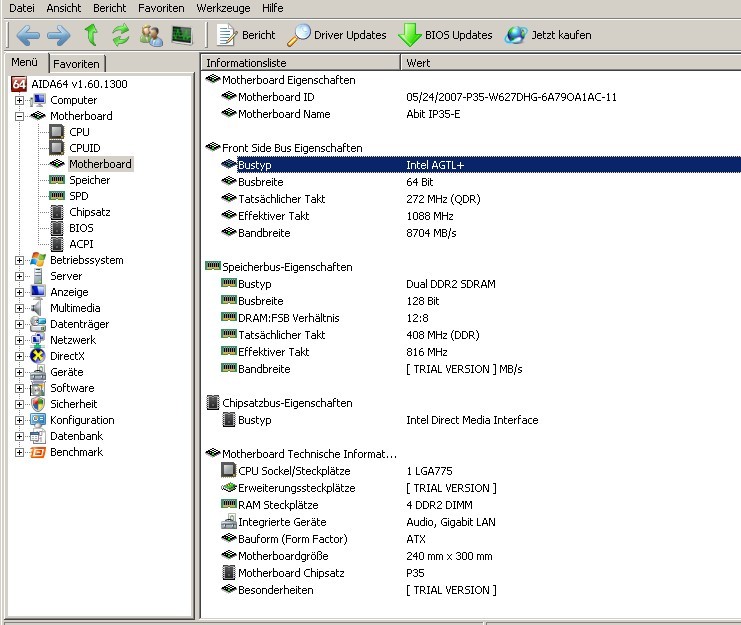Image resolution: width=741 pixels, height=625 pixels.
Task: Expand the Computer tree node
Action: (x=19, y=100)
